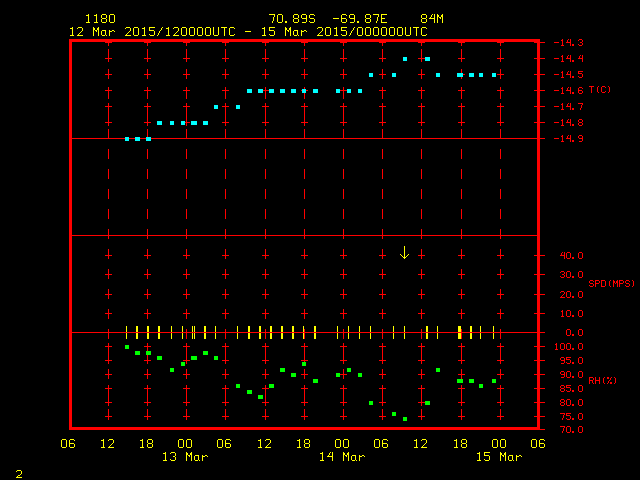Click the UTC date range title

pos(248,32)
